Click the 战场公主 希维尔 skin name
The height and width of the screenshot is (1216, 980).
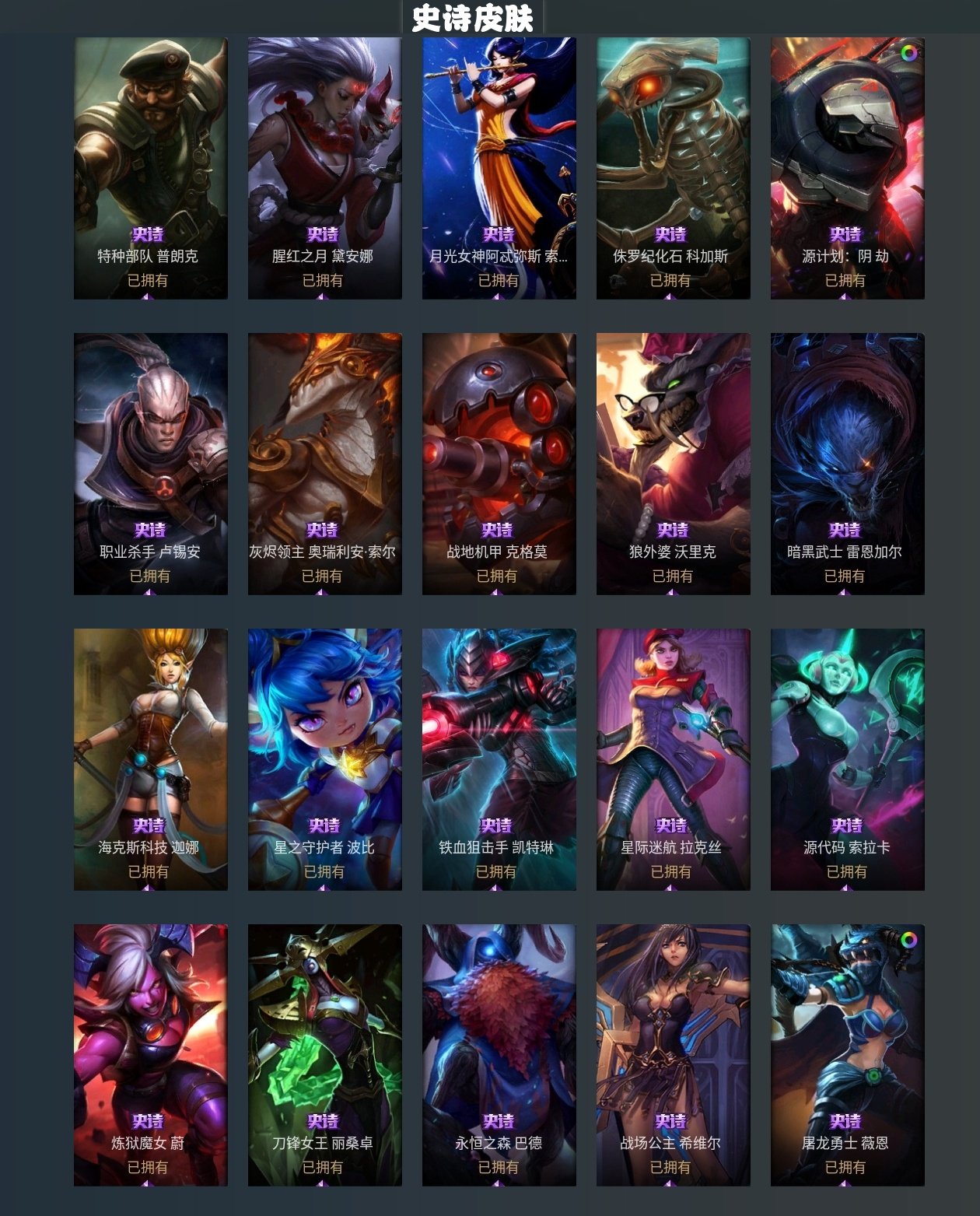(x=670, y=1143)
